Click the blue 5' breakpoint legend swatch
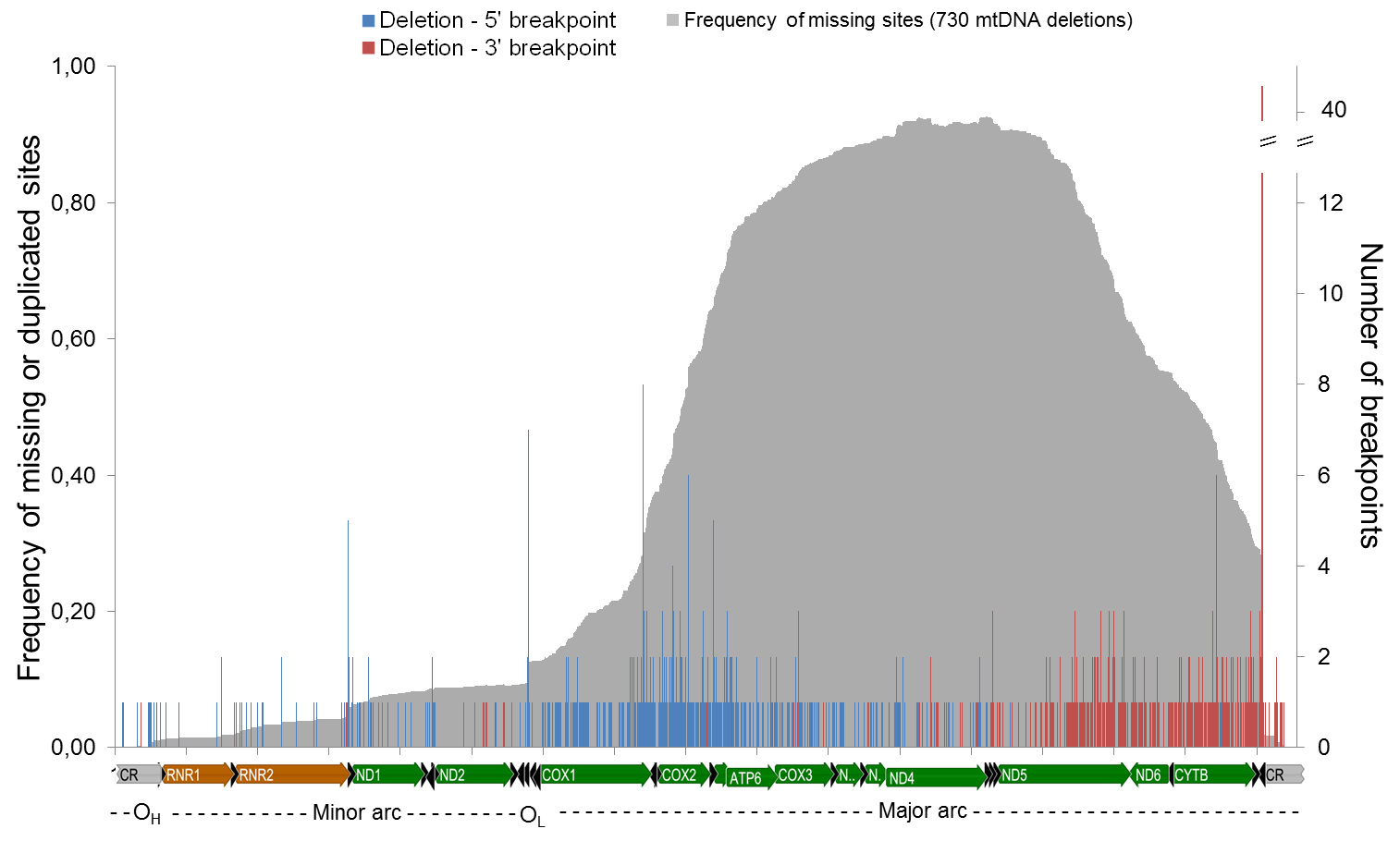This screenshot has width=1400, height=841. pyautogui.click(x=368, y=20)
